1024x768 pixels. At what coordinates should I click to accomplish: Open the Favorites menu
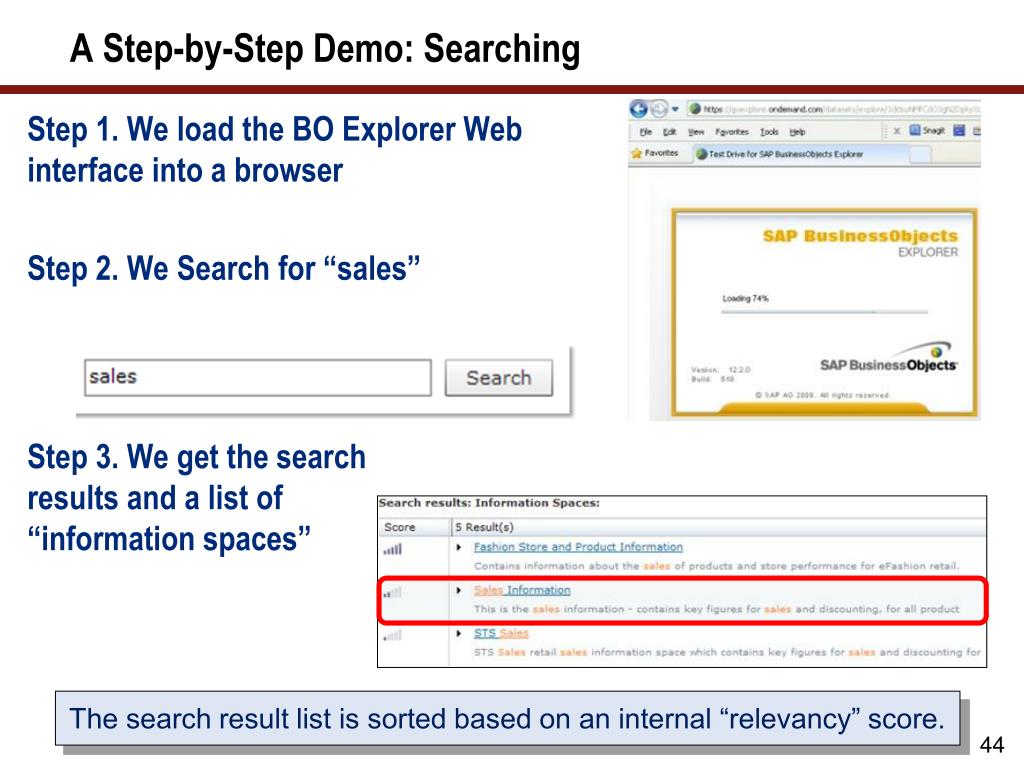pyautogui.click(x=731, y=132)
